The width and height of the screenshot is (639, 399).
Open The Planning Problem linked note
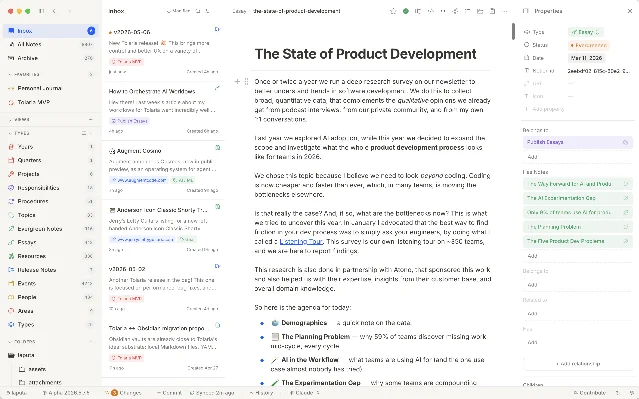point(577,227)
